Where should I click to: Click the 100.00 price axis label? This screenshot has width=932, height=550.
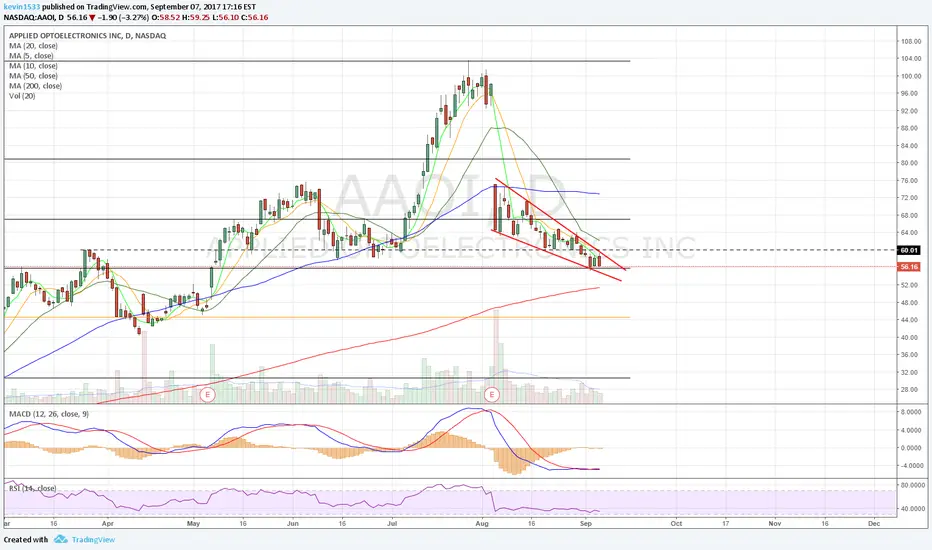[911, 76]
